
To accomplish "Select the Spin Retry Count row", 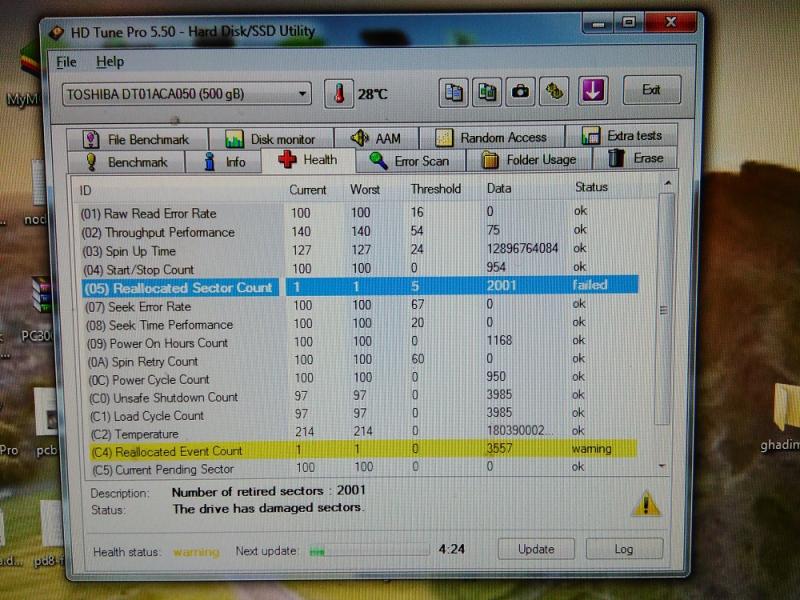I will point(362,360).
